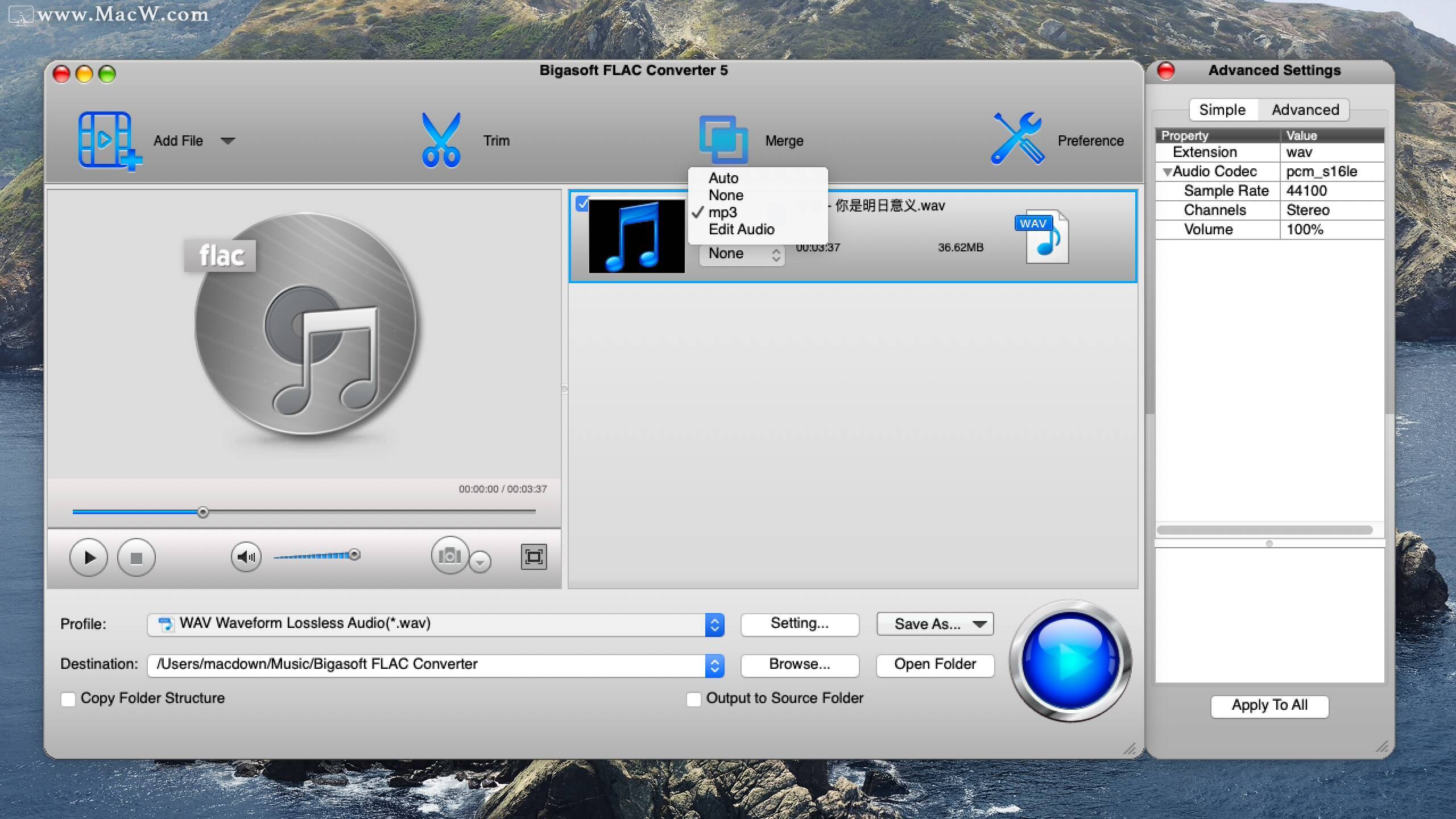Click the Merge overlapping squares icon
The height and width of the screenshot is (819, 1456).
pos(723,140)
